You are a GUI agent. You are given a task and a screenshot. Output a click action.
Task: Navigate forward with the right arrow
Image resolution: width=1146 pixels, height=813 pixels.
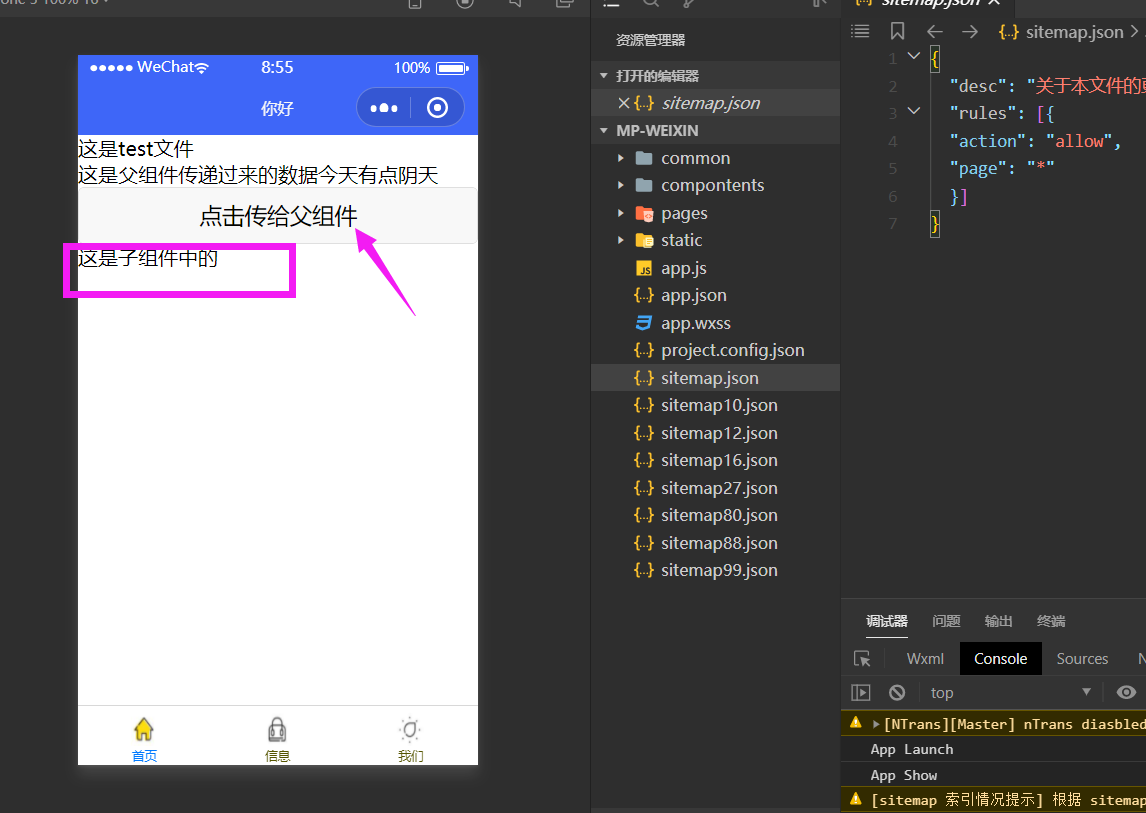pyautogui.click(x=970, y=31)
